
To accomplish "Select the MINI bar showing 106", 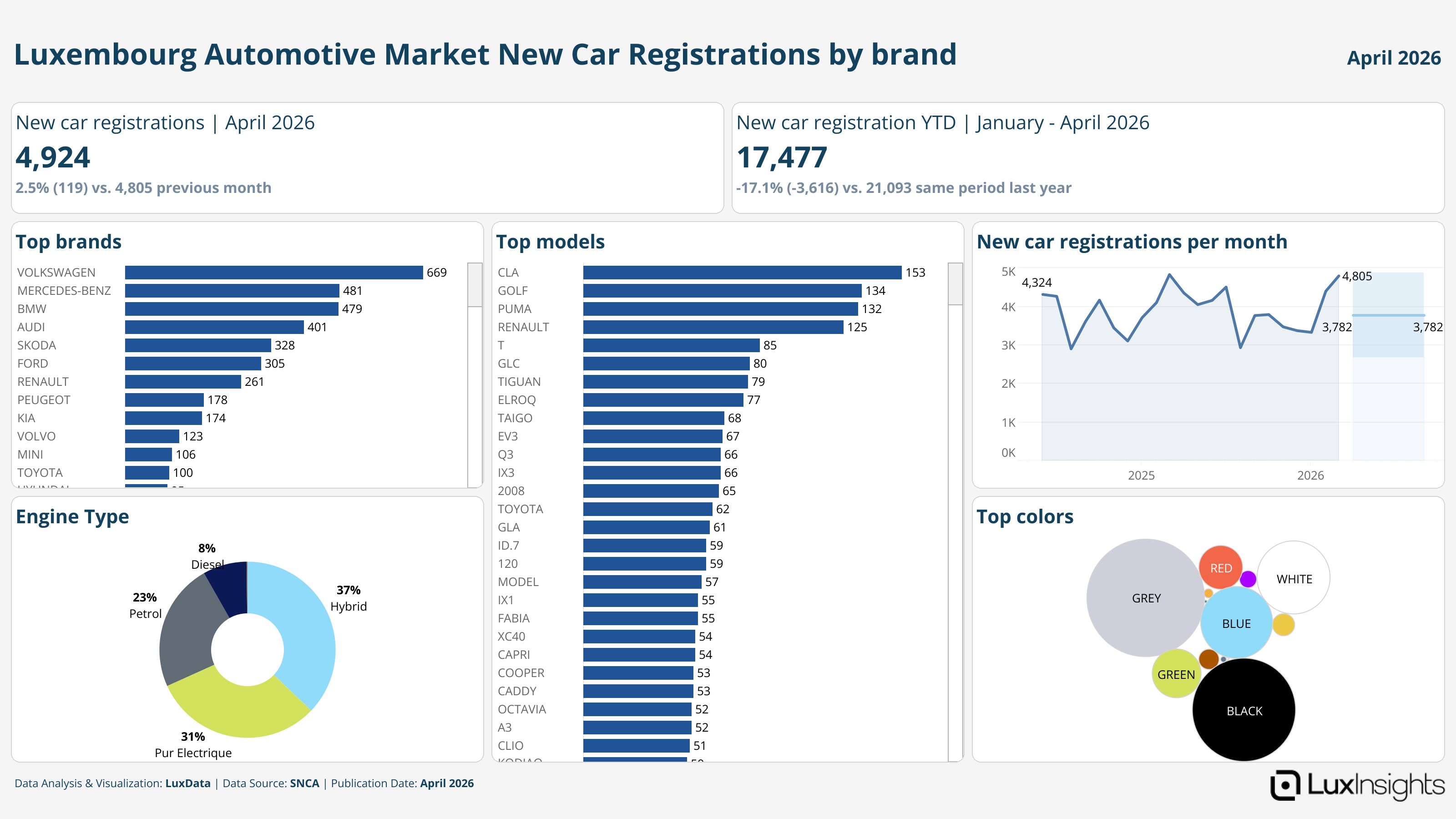I will pos(148,455).
